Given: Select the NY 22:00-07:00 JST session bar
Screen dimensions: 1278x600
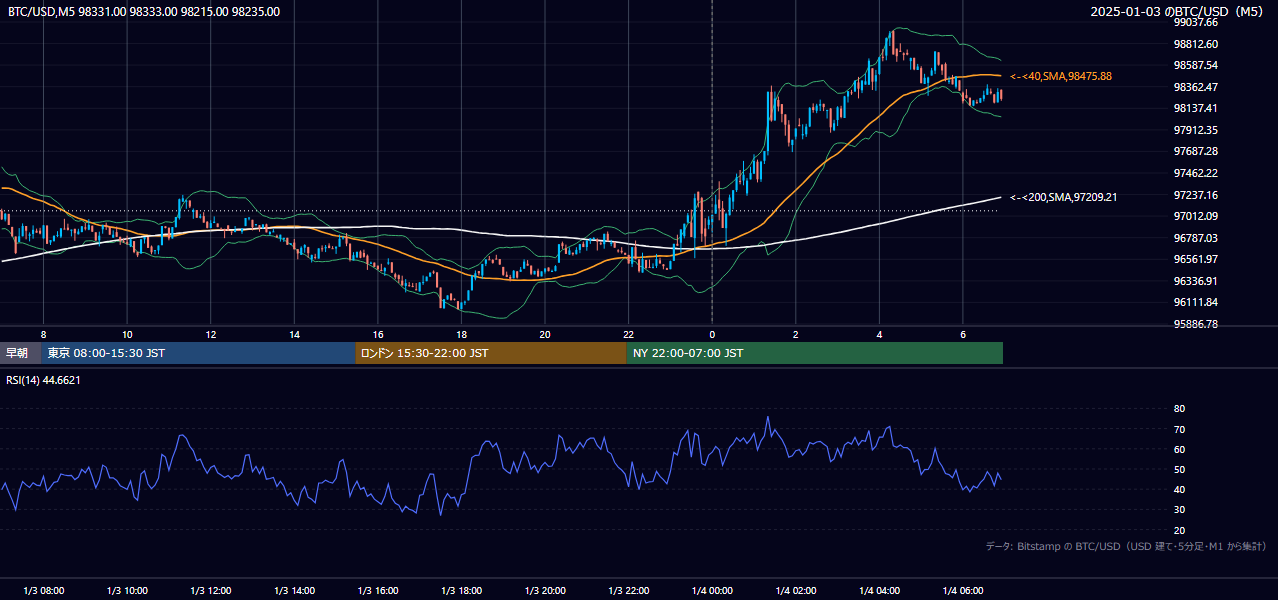Looking at the screenshot, I should click(815, 353).
